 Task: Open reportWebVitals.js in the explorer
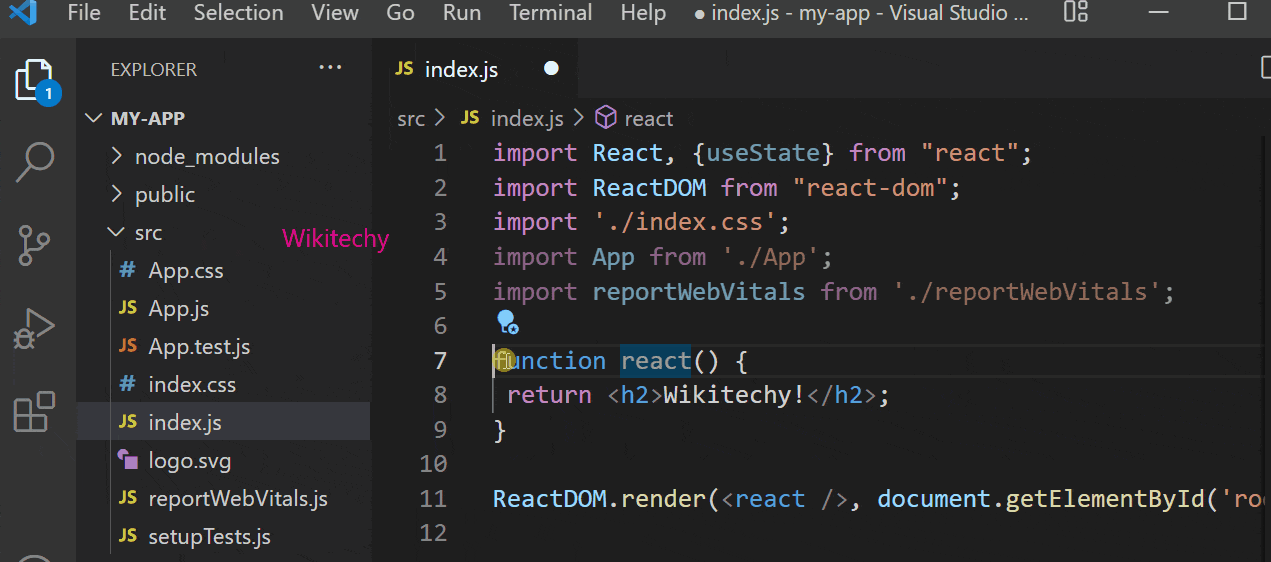click(238, 498)
